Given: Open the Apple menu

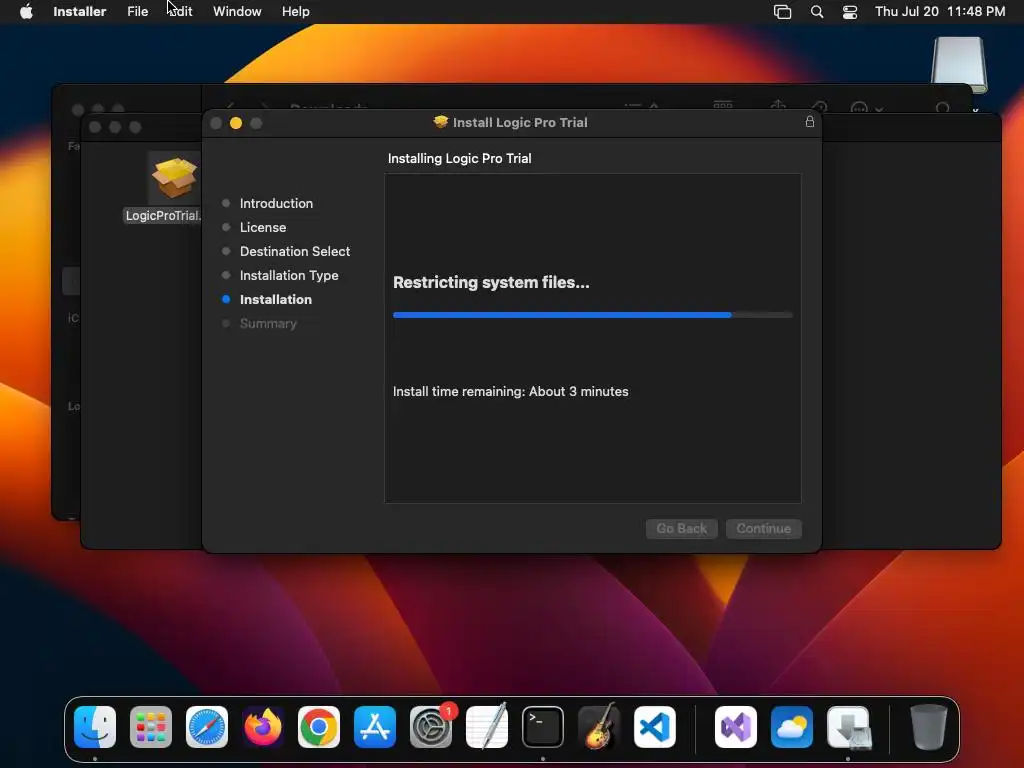Looking at the screenshot, I should point(26,11).
